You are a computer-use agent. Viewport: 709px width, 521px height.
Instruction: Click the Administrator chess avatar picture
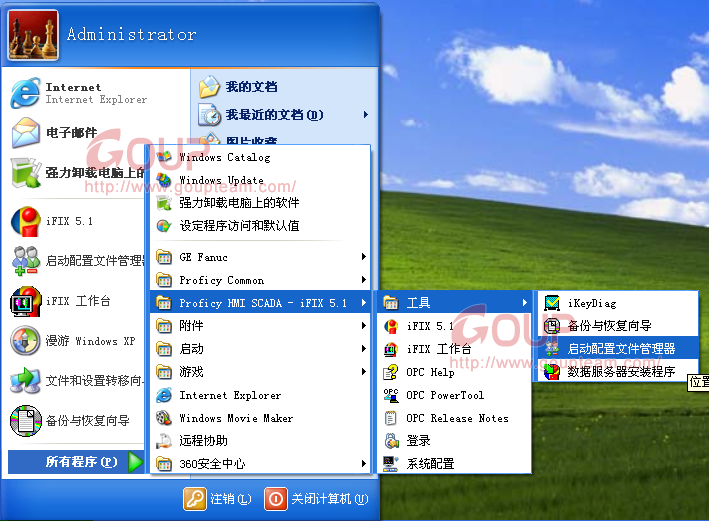(33, 35)
